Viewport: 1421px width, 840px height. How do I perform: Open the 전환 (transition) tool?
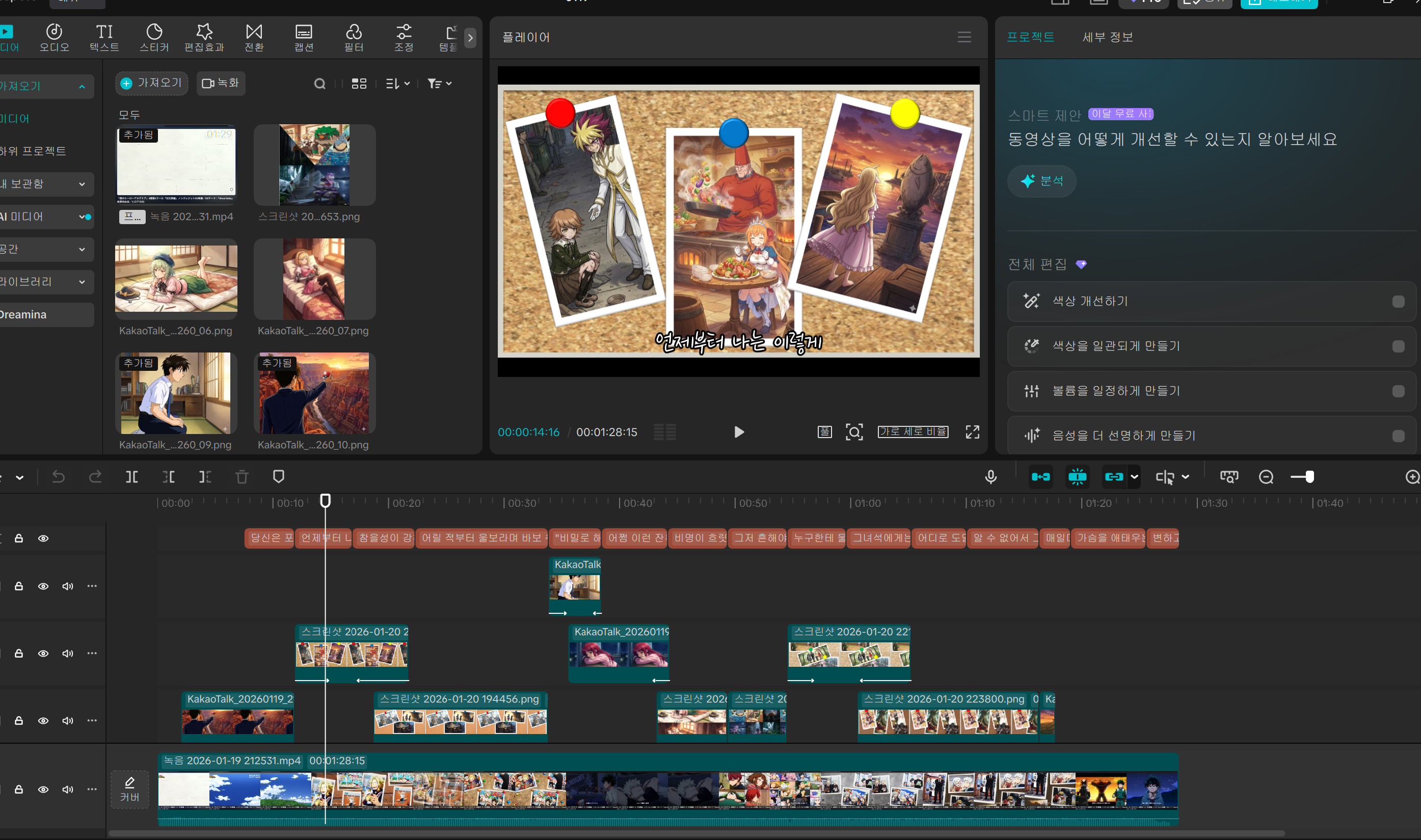click(254, 37)
